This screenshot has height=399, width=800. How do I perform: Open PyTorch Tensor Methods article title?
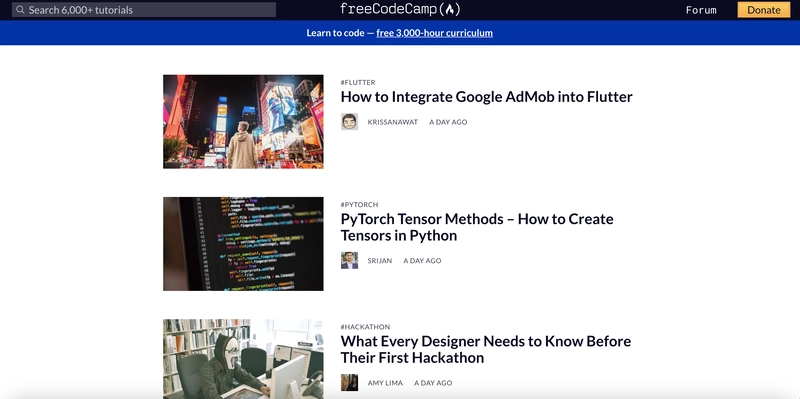tap(477, 227)
